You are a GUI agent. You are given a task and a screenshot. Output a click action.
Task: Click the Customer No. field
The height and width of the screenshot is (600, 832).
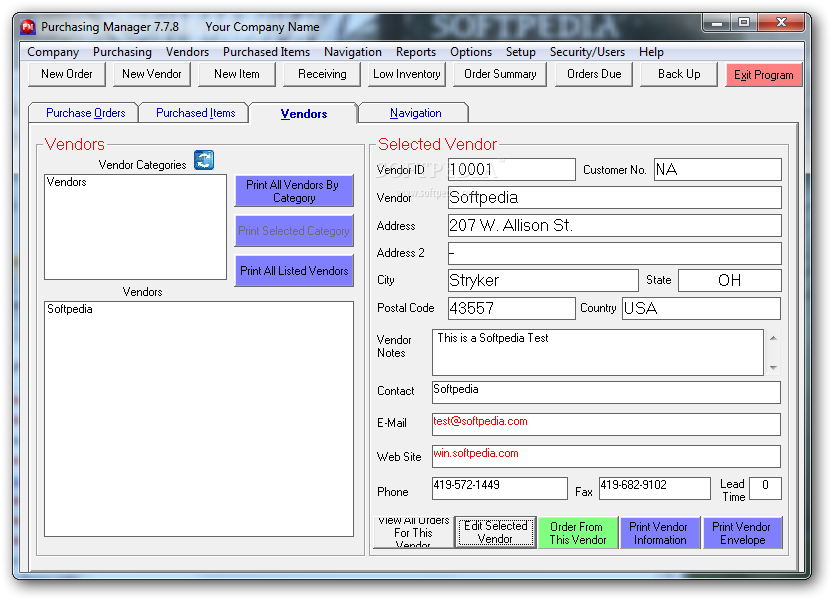717,169
